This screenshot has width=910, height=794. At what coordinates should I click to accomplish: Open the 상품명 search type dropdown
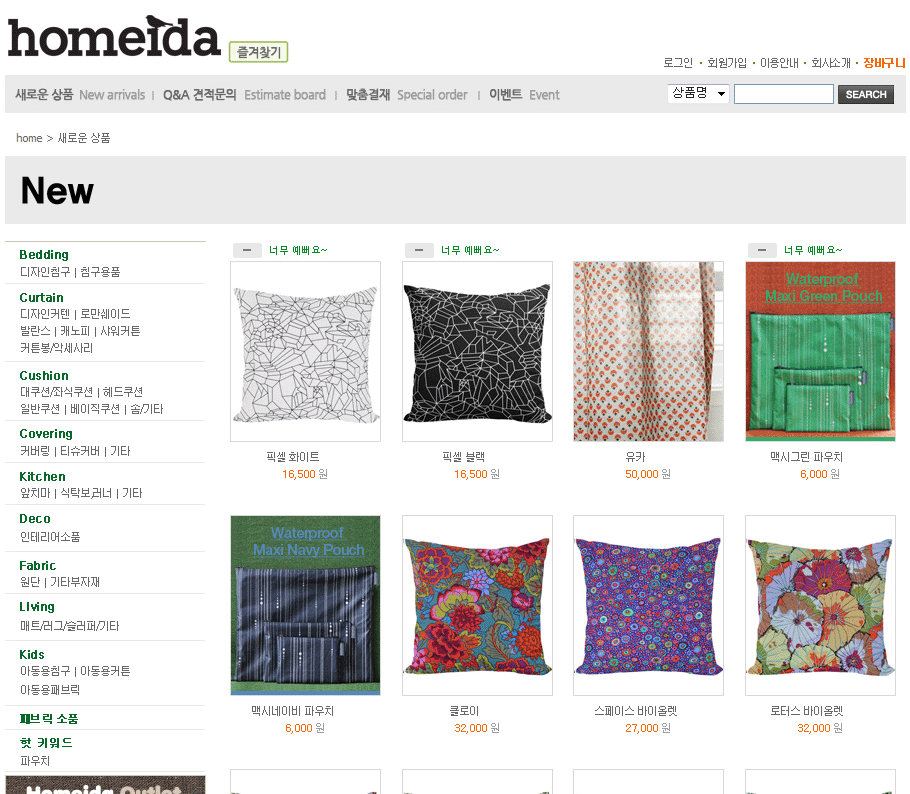point(698,93)
